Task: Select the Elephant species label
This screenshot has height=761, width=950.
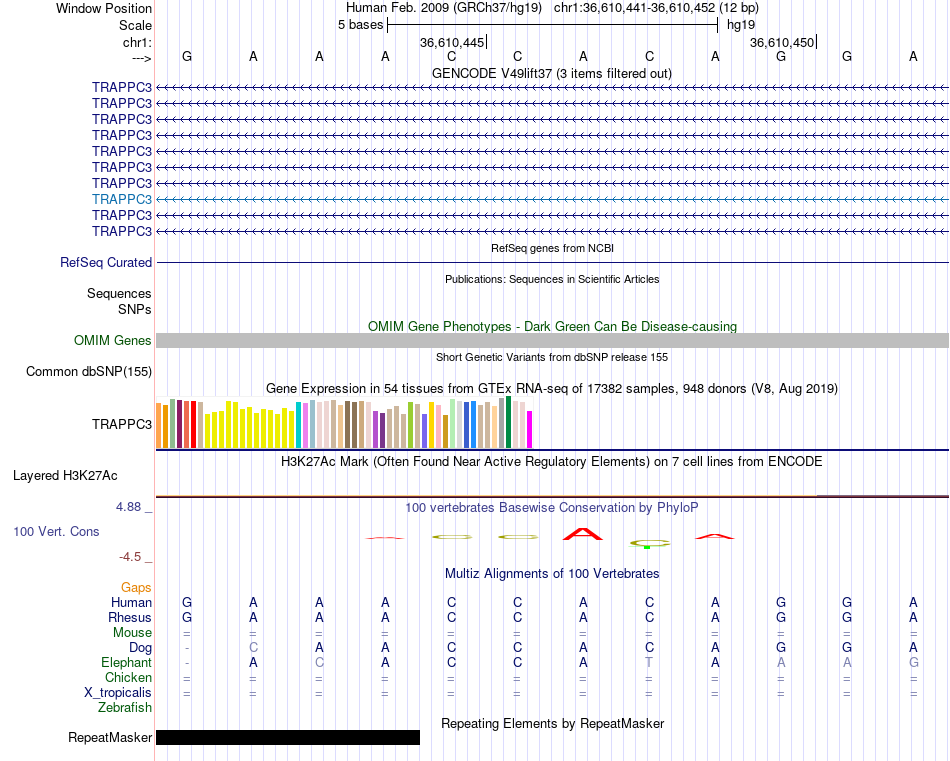Action: 126,662
